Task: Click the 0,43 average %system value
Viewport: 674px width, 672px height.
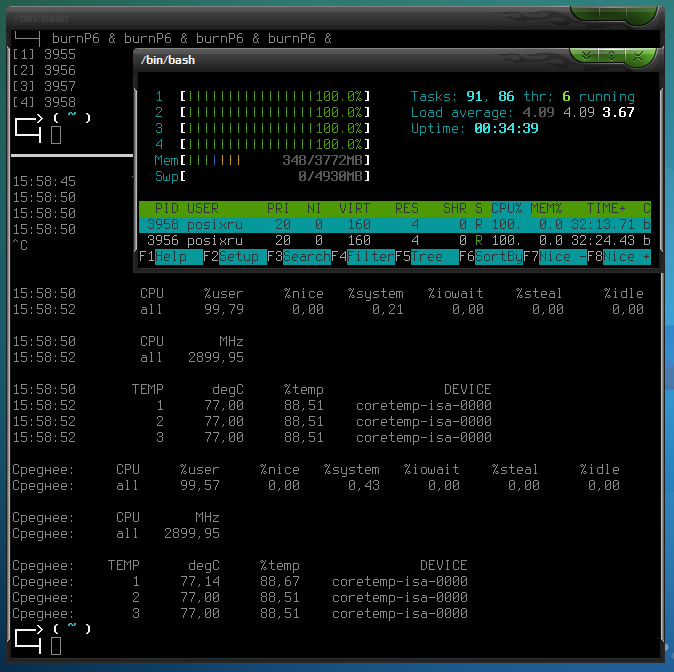Action: 364,486
